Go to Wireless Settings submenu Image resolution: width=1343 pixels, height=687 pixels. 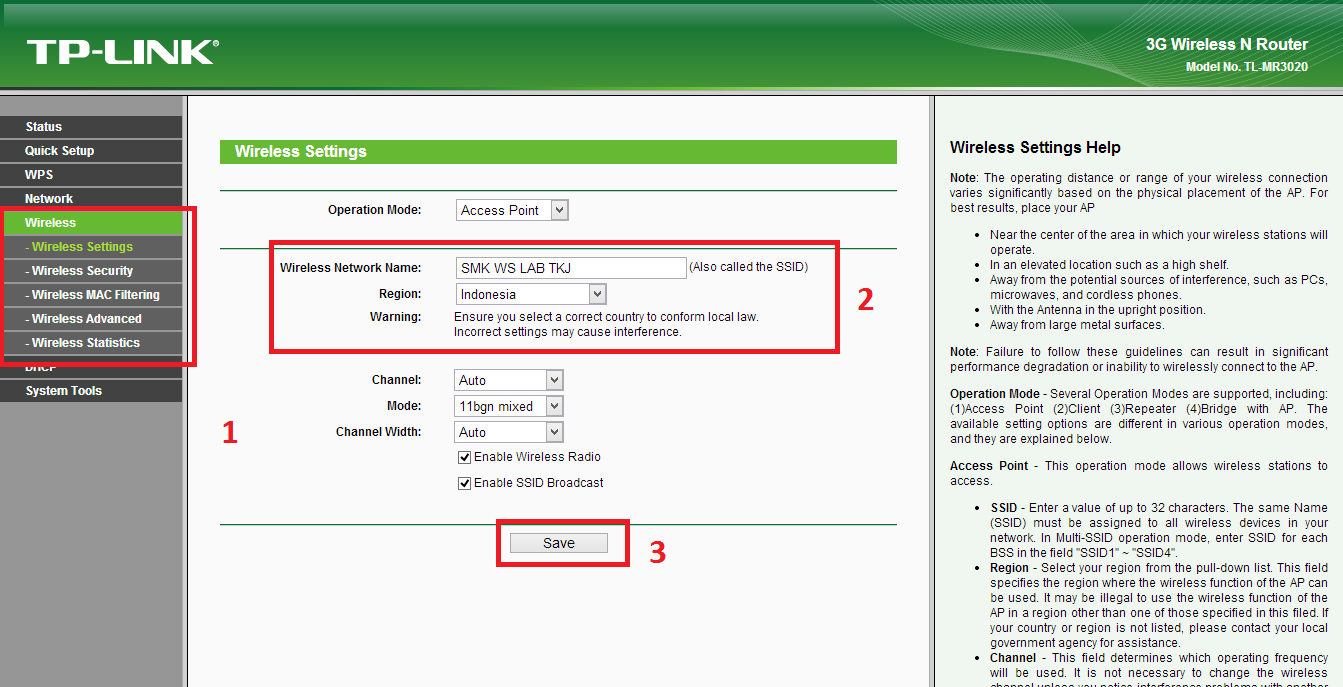click(91, 247)
